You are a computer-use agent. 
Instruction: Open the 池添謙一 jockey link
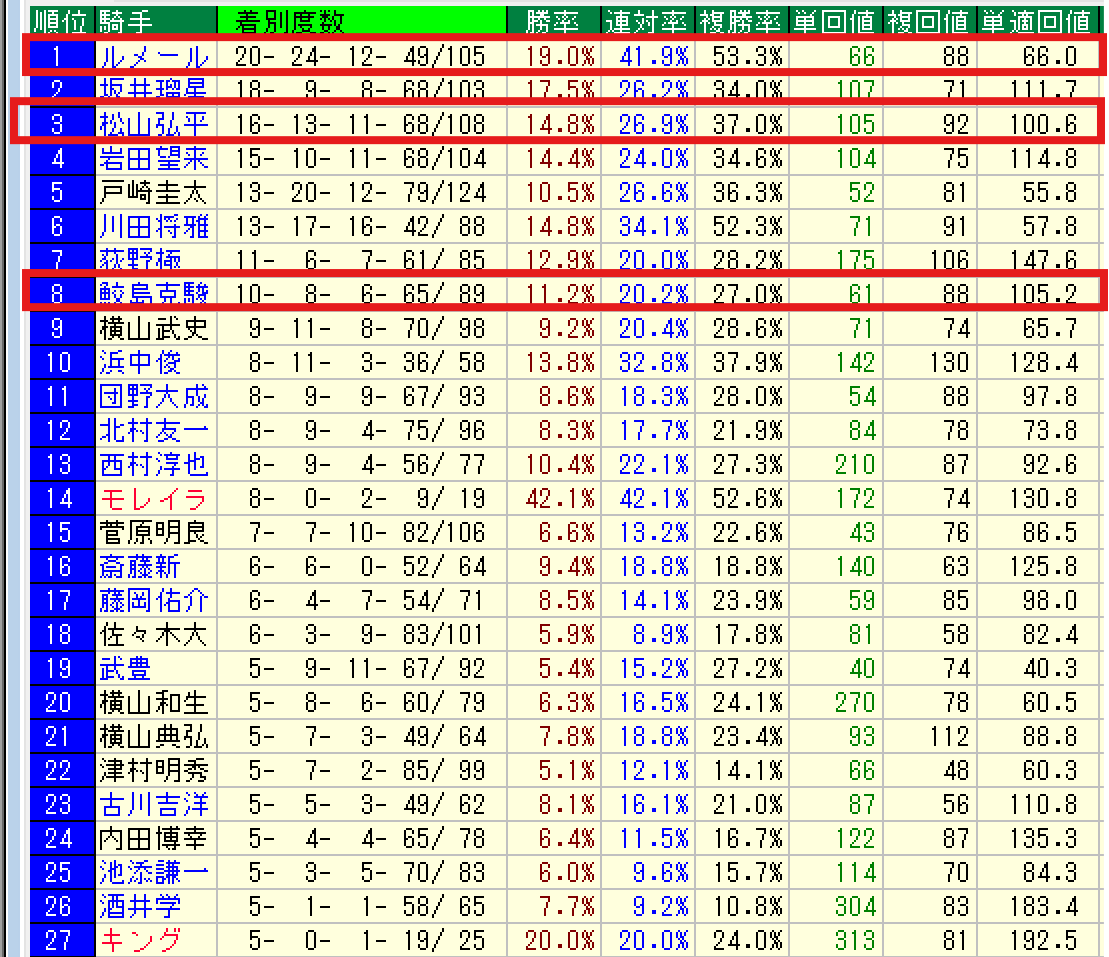pos(154,872)
